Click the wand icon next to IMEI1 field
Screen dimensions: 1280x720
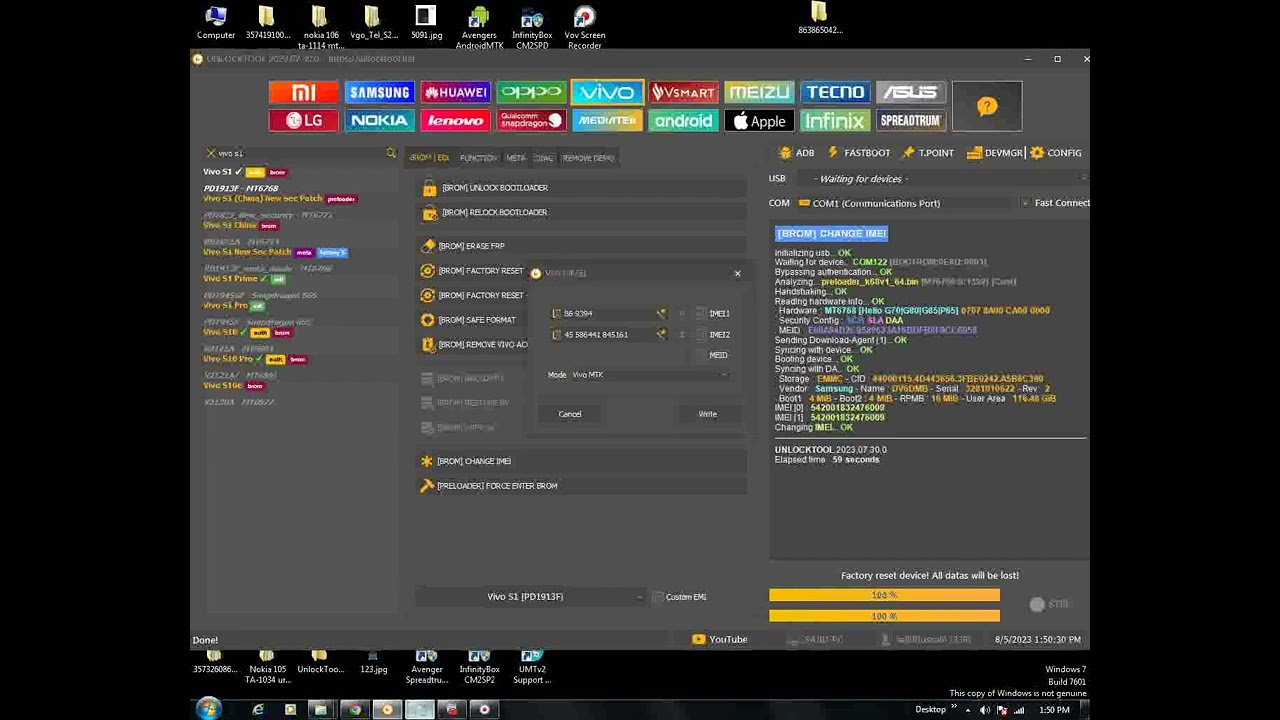pyautogui.click(x=661, y=313)
